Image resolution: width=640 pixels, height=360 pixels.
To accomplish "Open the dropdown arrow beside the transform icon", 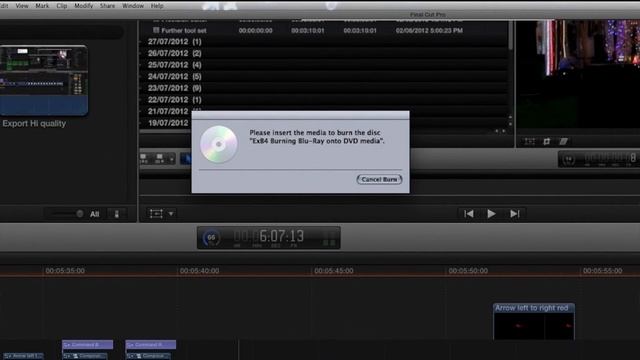I will pos(171,213).
